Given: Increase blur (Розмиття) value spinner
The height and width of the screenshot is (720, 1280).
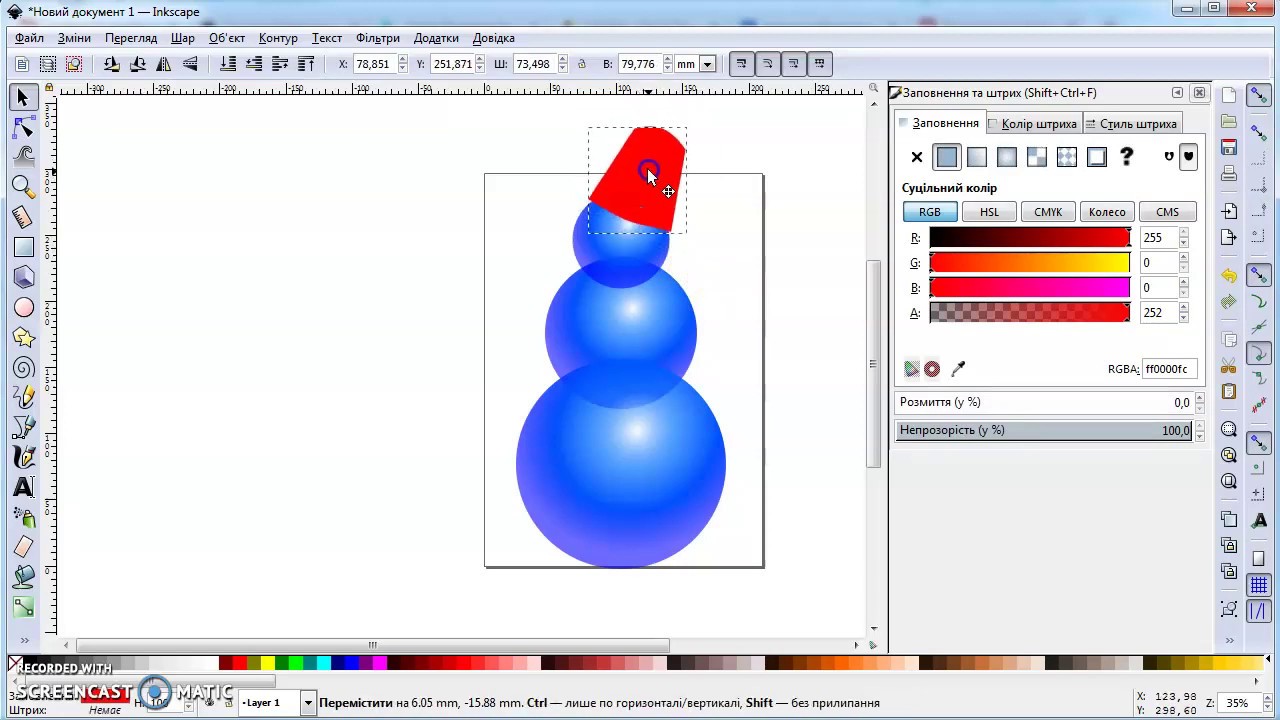Looking at the screenshot, I should click(1199, 398).
